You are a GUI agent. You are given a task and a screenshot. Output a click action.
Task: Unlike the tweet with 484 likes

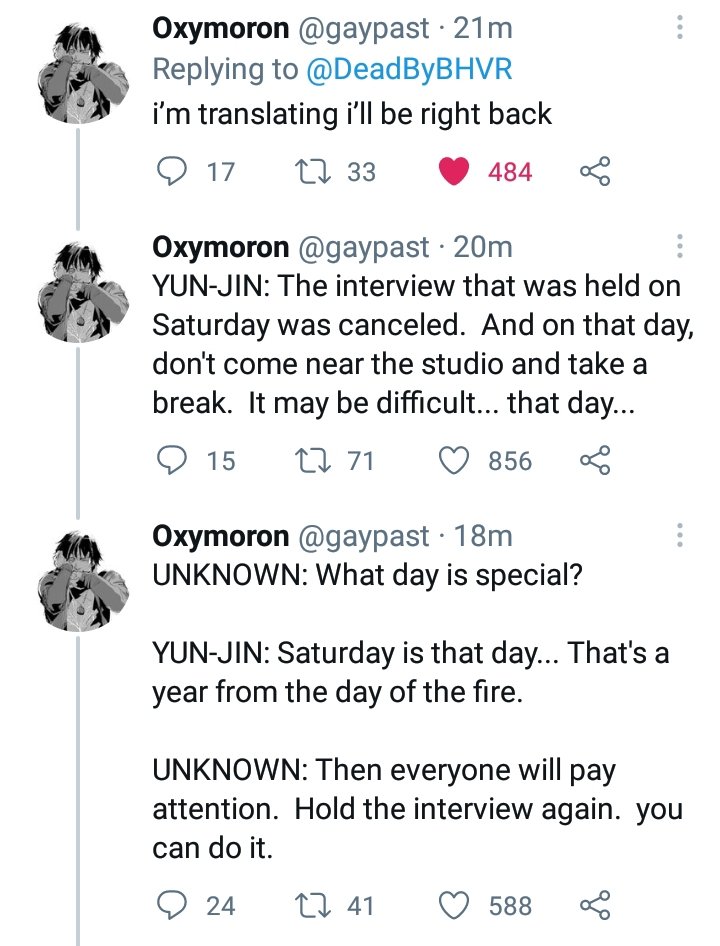point(457,172)
